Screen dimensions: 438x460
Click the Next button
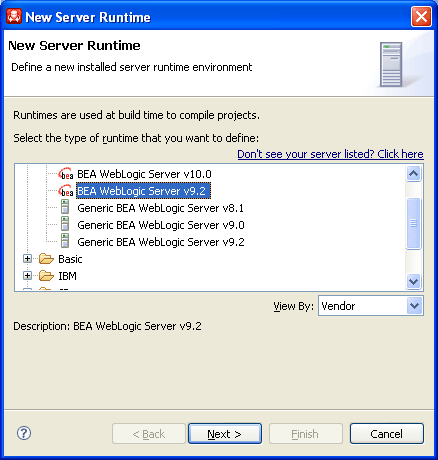[x=225, y=434]
